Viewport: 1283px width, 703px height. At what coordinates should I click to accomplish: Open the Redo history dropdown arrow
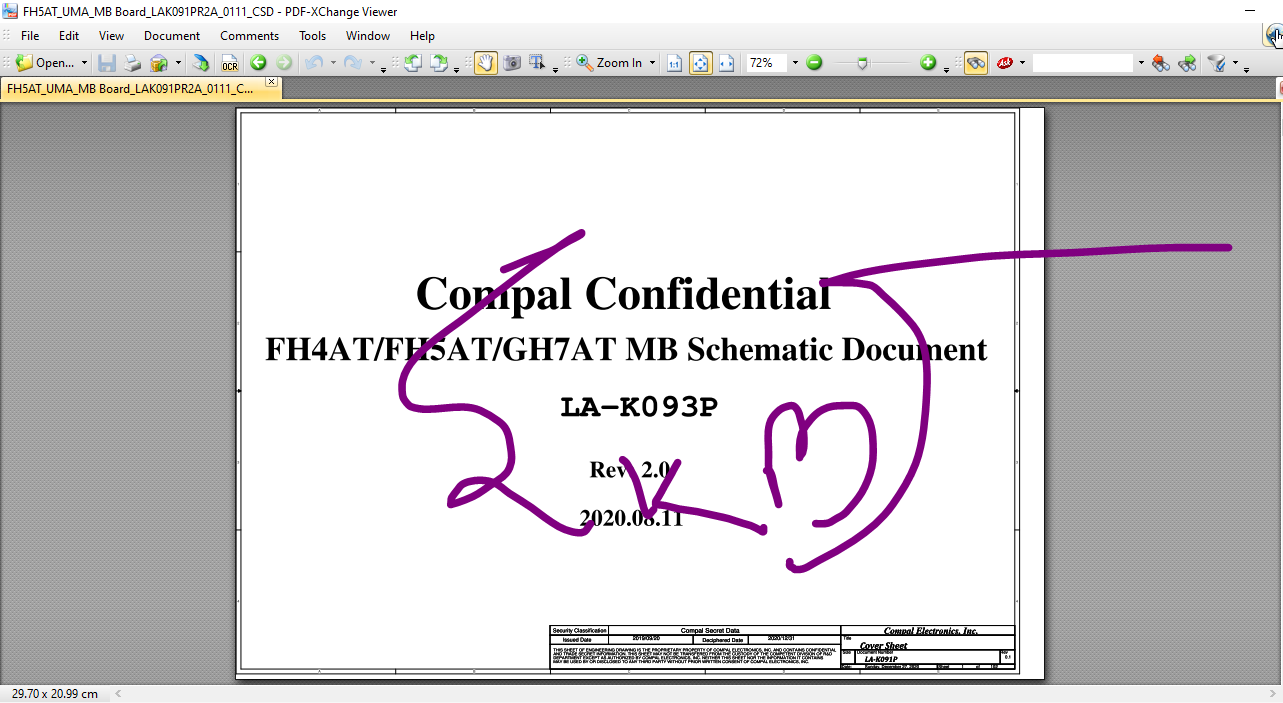tap(372, 63)
